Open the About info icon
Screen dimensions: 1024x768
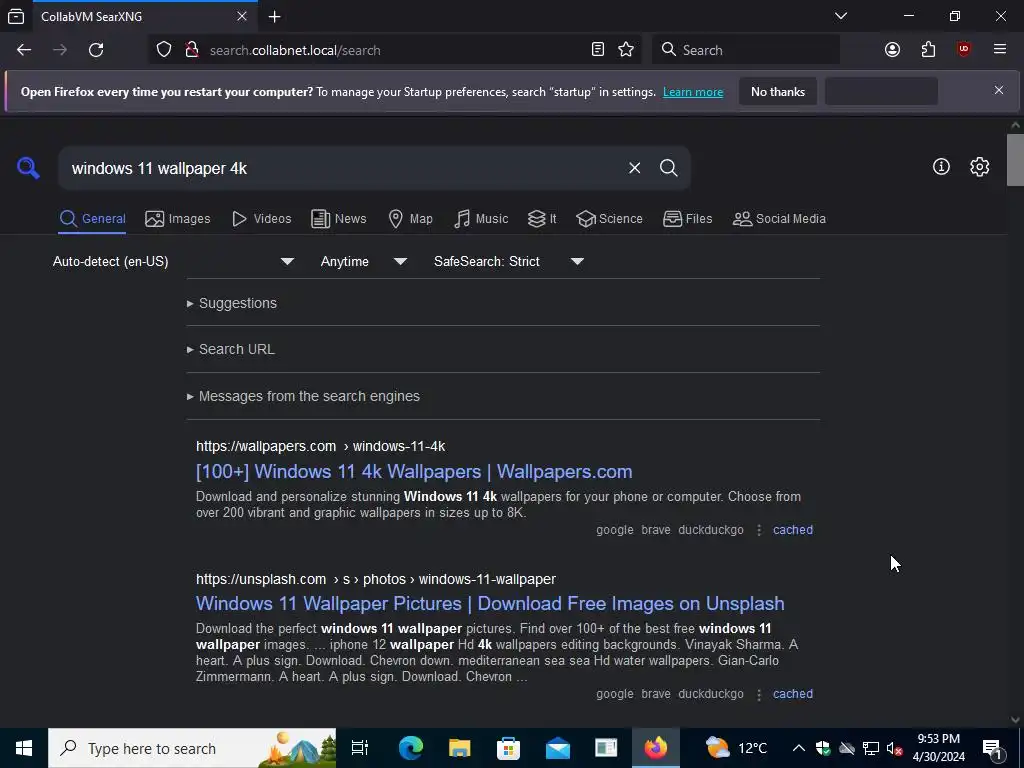(x=941, y=167)
